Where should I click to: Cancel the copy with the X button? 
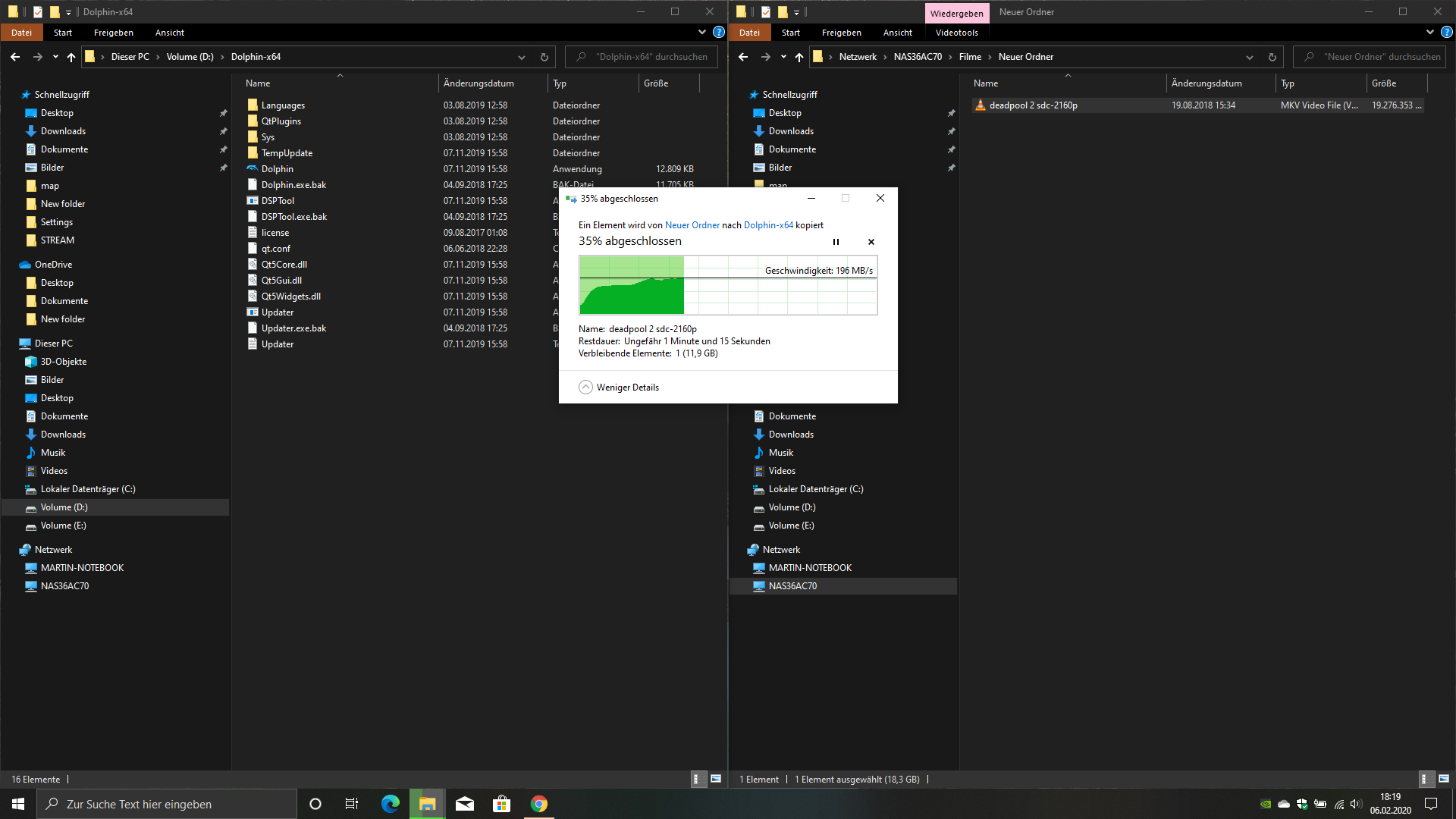[x=871, y=242]
